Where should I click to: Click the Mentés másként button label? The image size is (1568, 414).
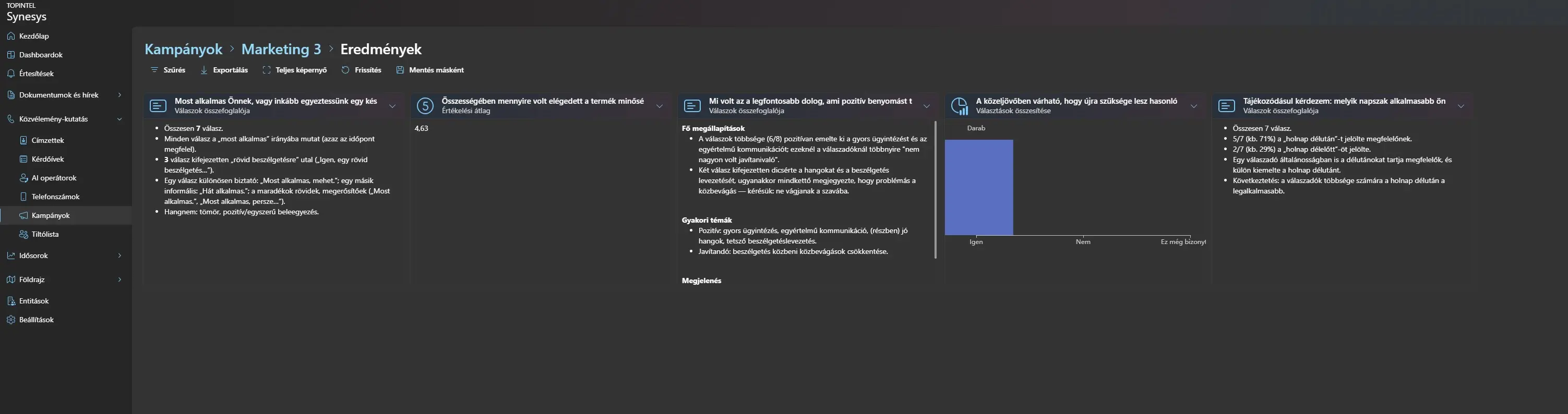[x=436, y=70]
